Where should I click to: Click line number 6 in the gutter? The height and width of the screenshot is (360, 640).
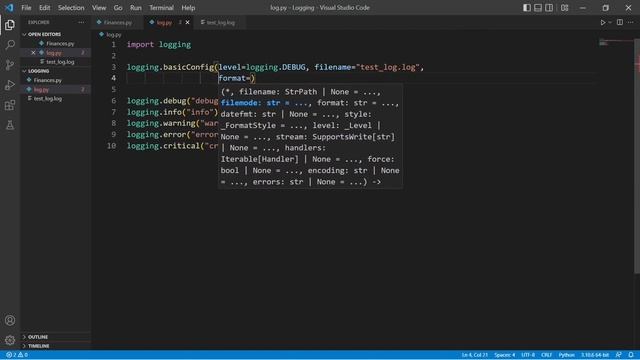click(x=113, y=101)
